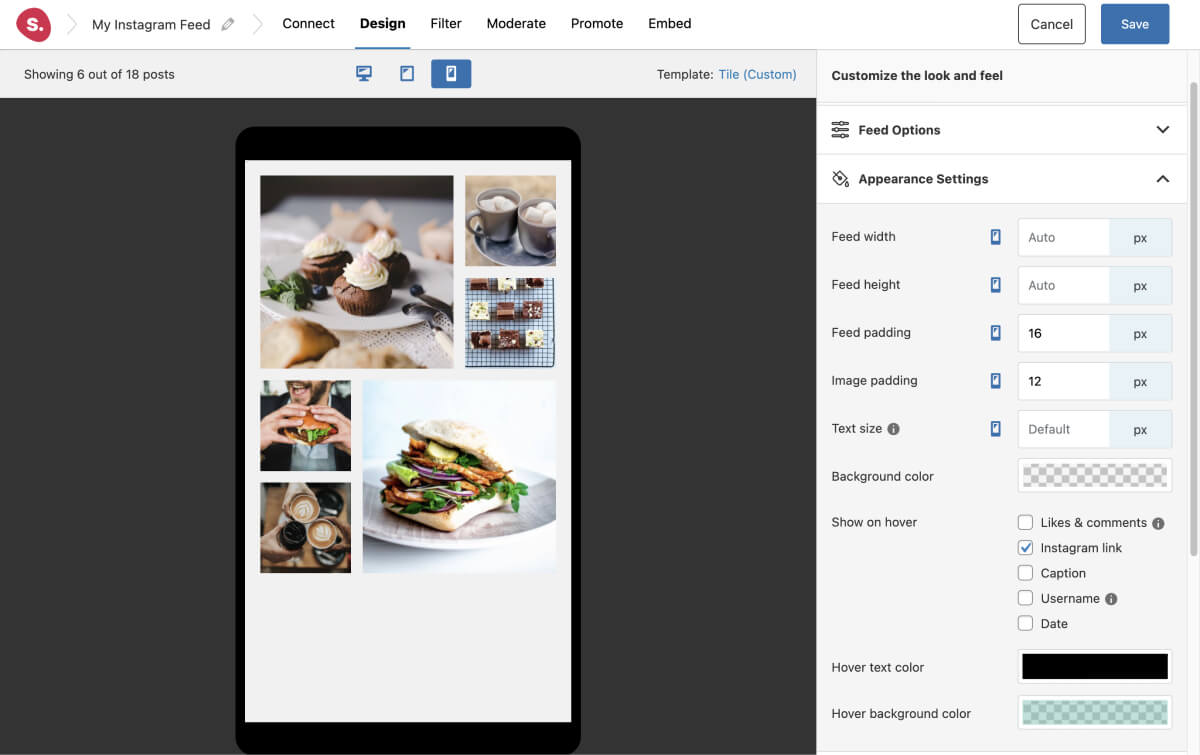Open the Embed tab
The image size is (1200, 755).
(x=669, y=23)
